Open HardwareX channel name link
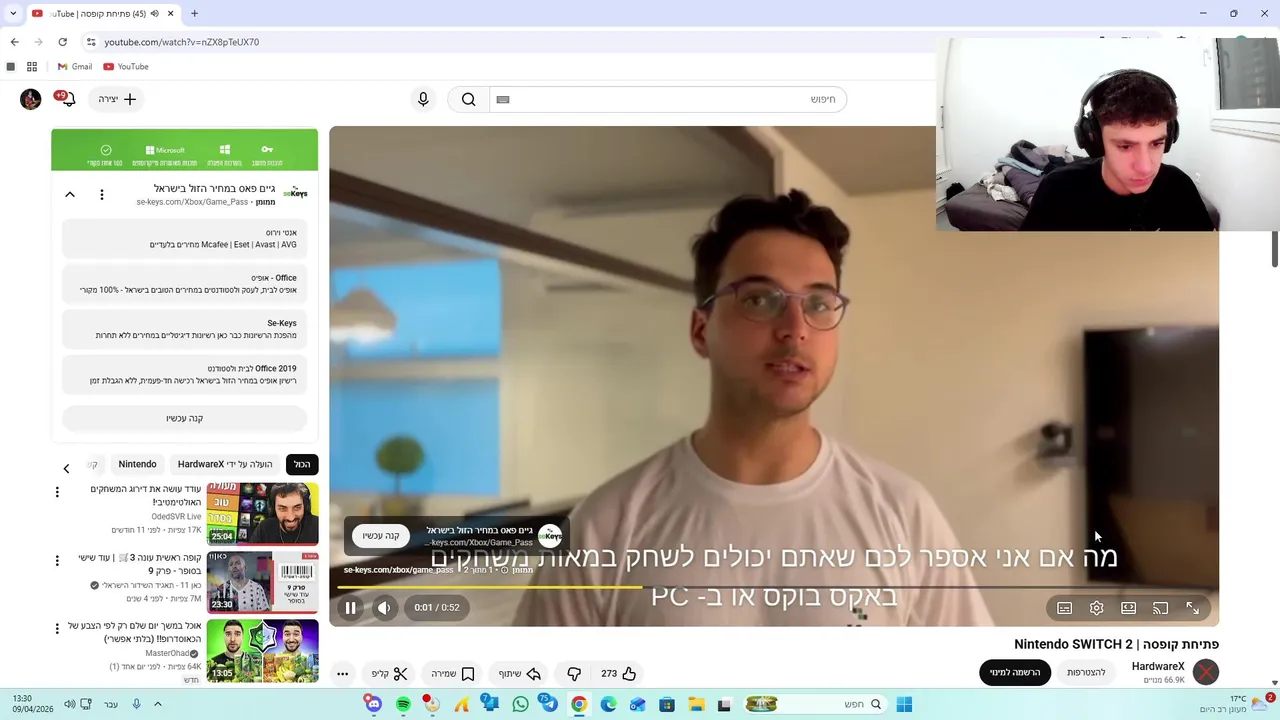 pos(1158,667)
